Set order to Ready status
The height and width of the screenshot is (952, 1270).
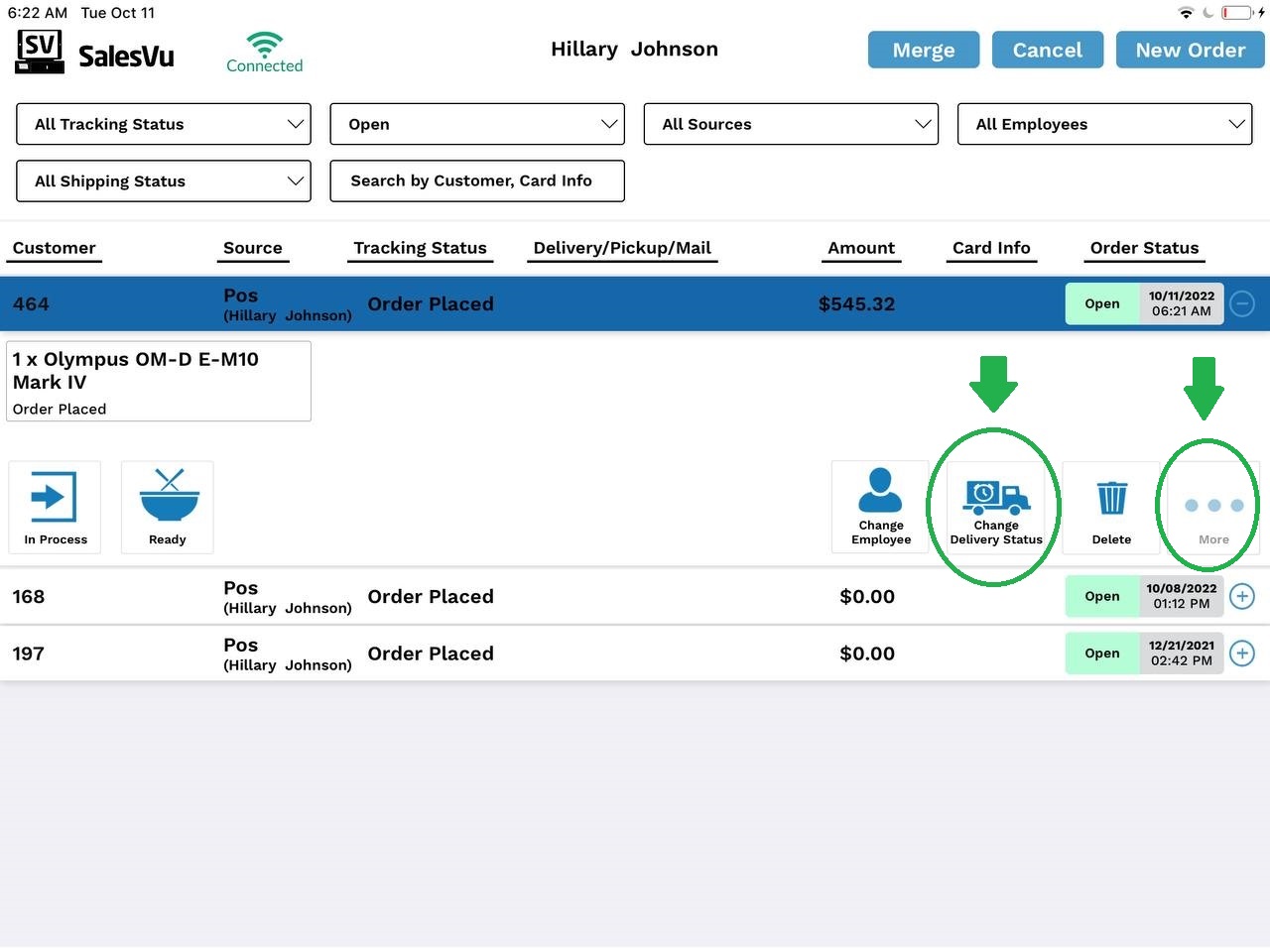[x=168, y=507]
